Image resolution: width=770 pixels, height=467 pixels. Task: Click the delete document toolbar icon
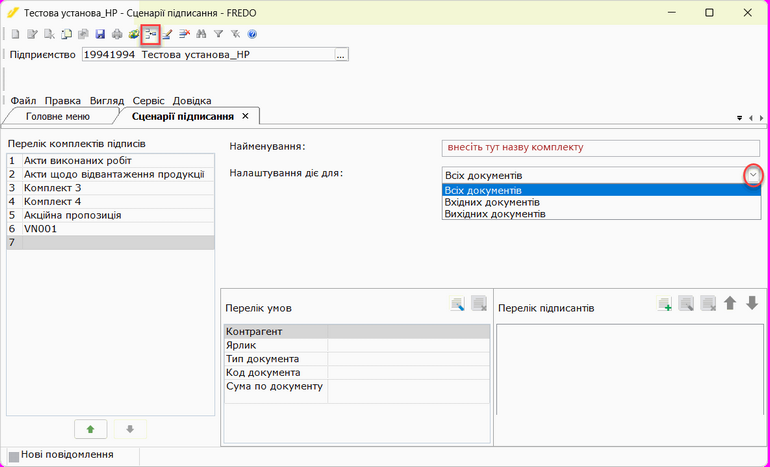coord(49,34)
